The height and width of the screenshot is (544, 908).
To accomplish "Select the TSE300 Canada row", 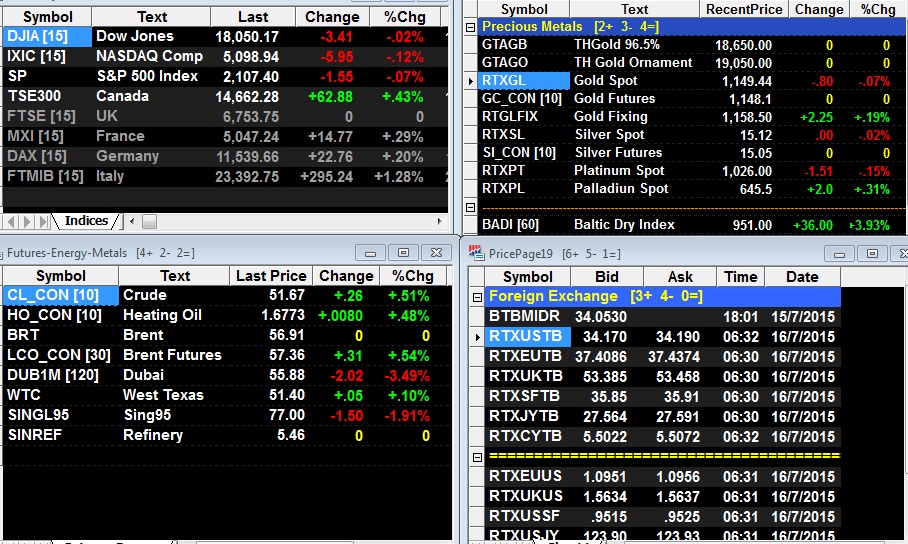I will (225, 97).
